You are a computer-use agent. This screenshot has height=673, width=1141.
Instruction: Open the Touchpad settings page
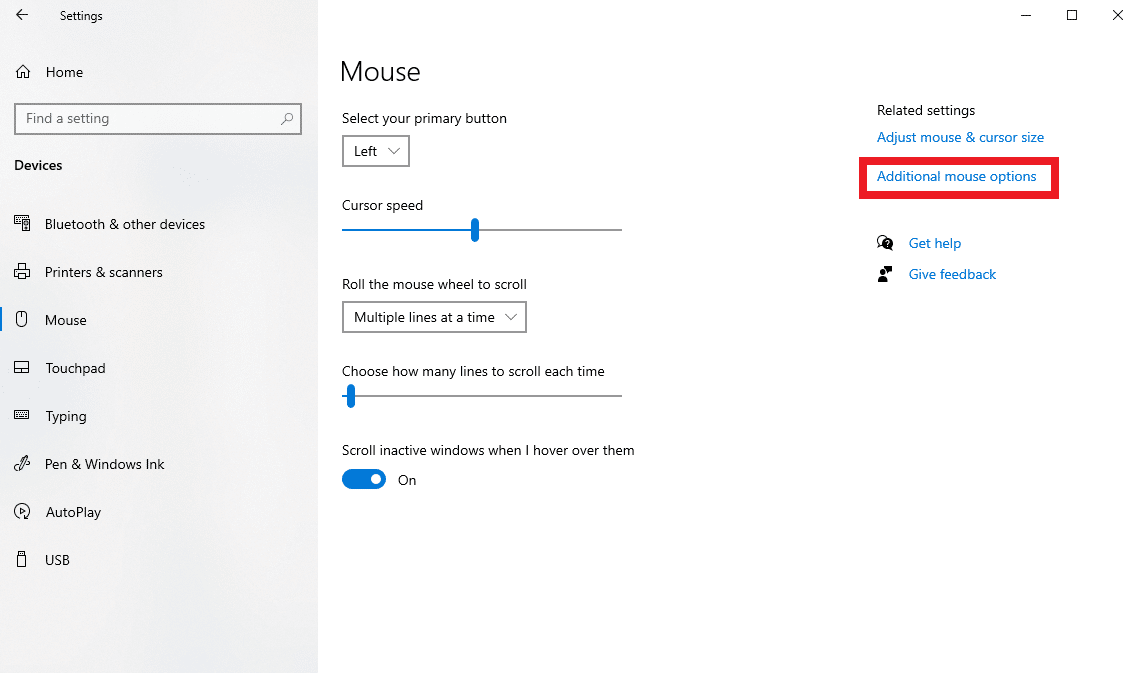[x=76, y=368]
